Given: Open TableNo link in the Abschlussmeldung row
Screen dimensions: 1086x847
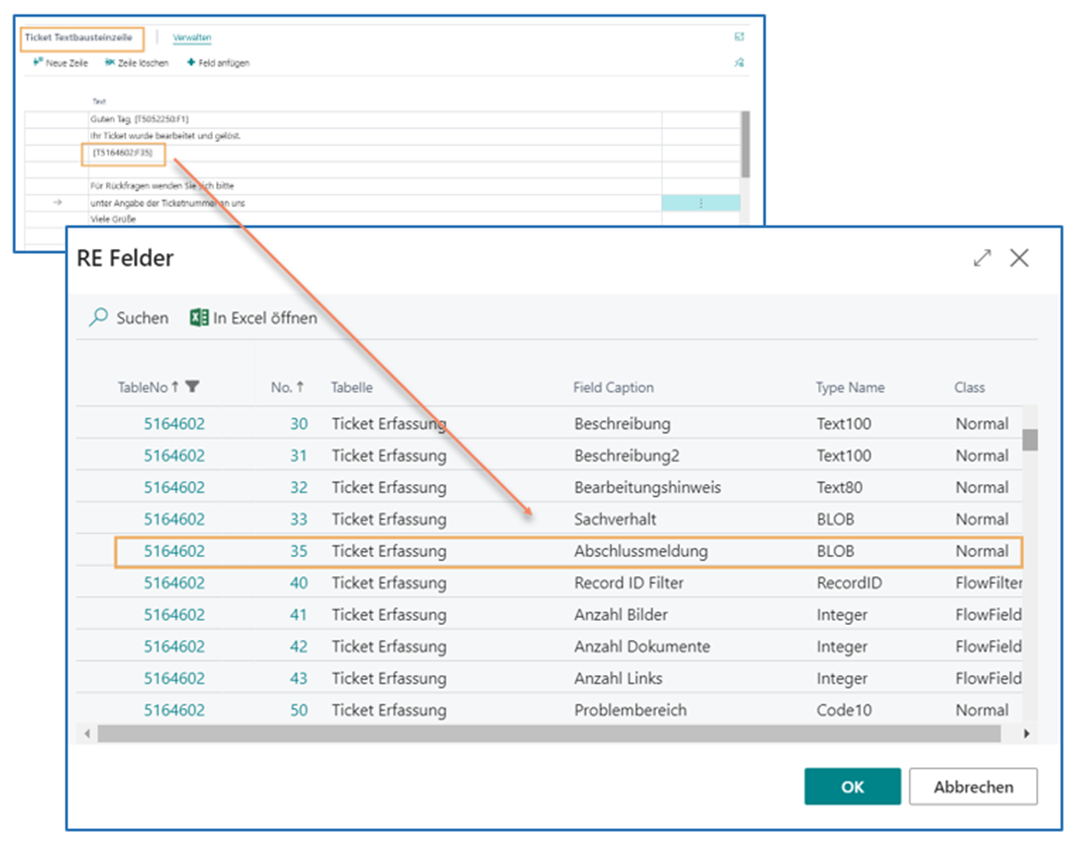Looking at the screenshot, I should [174, 551].
